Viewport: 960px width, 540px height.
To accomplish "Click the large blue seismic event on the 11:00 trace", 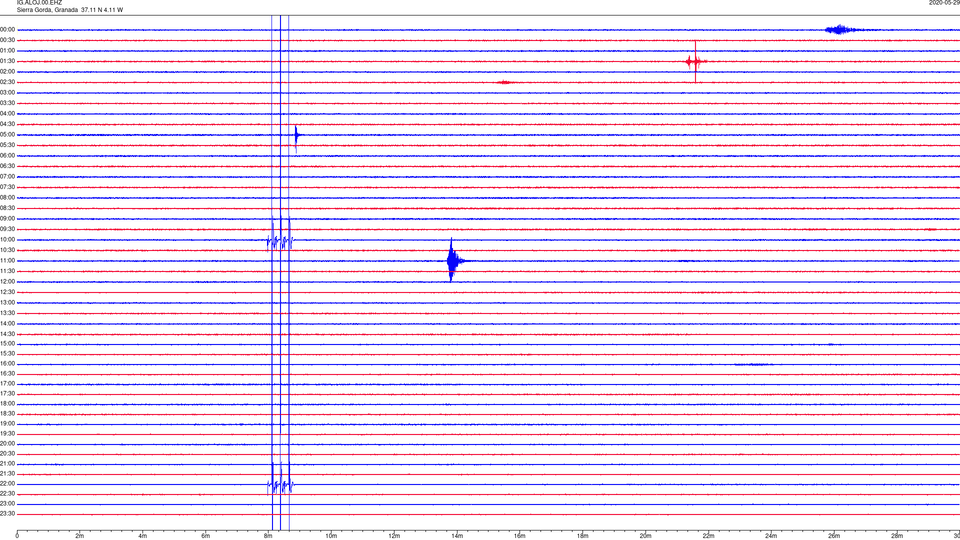I will click(x=453, y=261).
